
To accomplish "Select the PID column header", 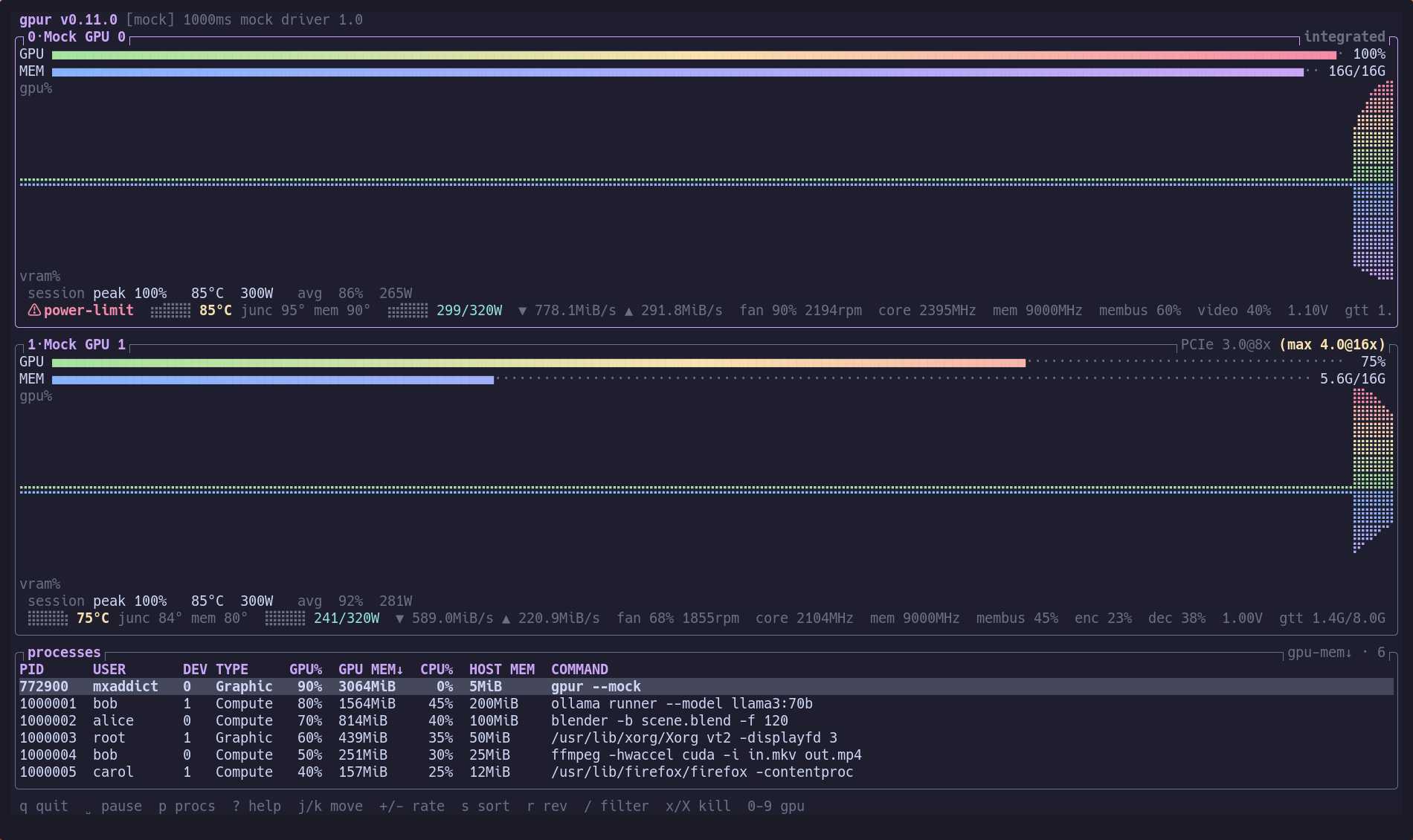I will pos(31,669).
